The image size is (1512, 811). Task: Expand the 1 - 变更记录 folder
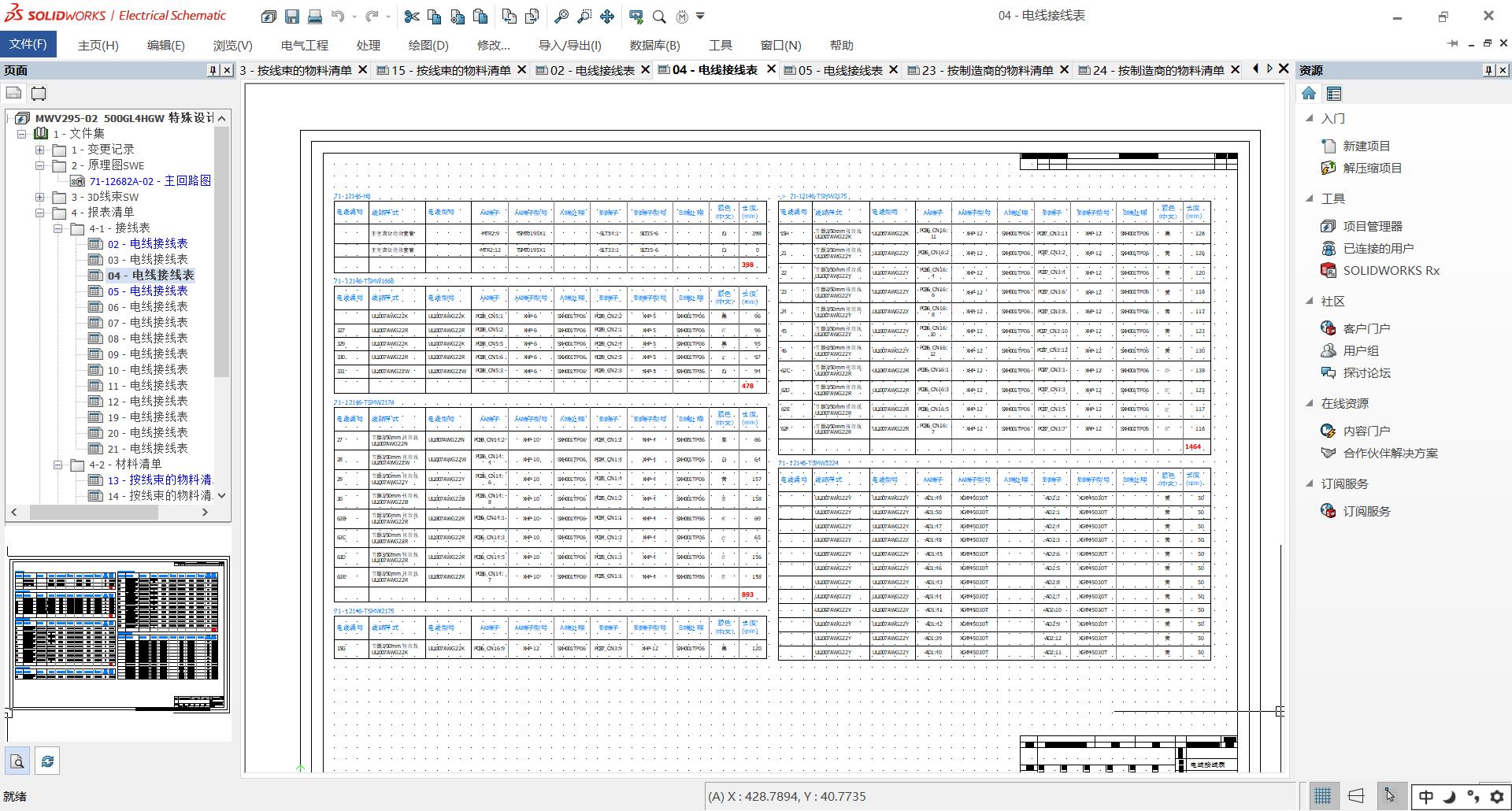point(40,150)
